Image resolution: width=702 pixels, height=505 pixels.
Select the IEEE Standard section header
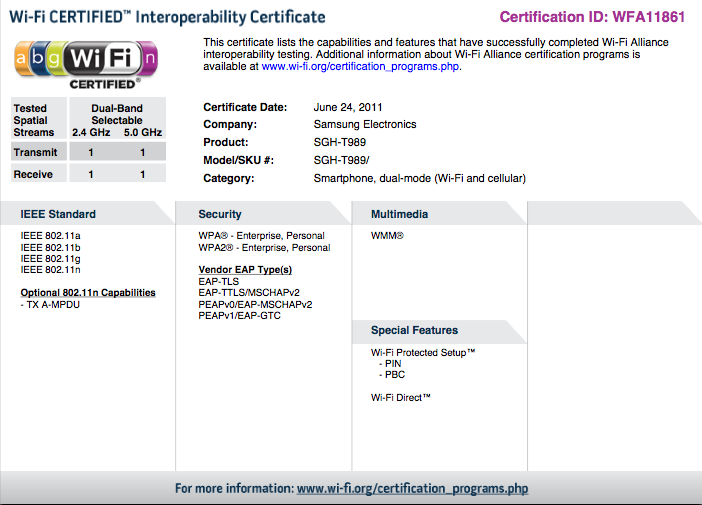point(58,214)
